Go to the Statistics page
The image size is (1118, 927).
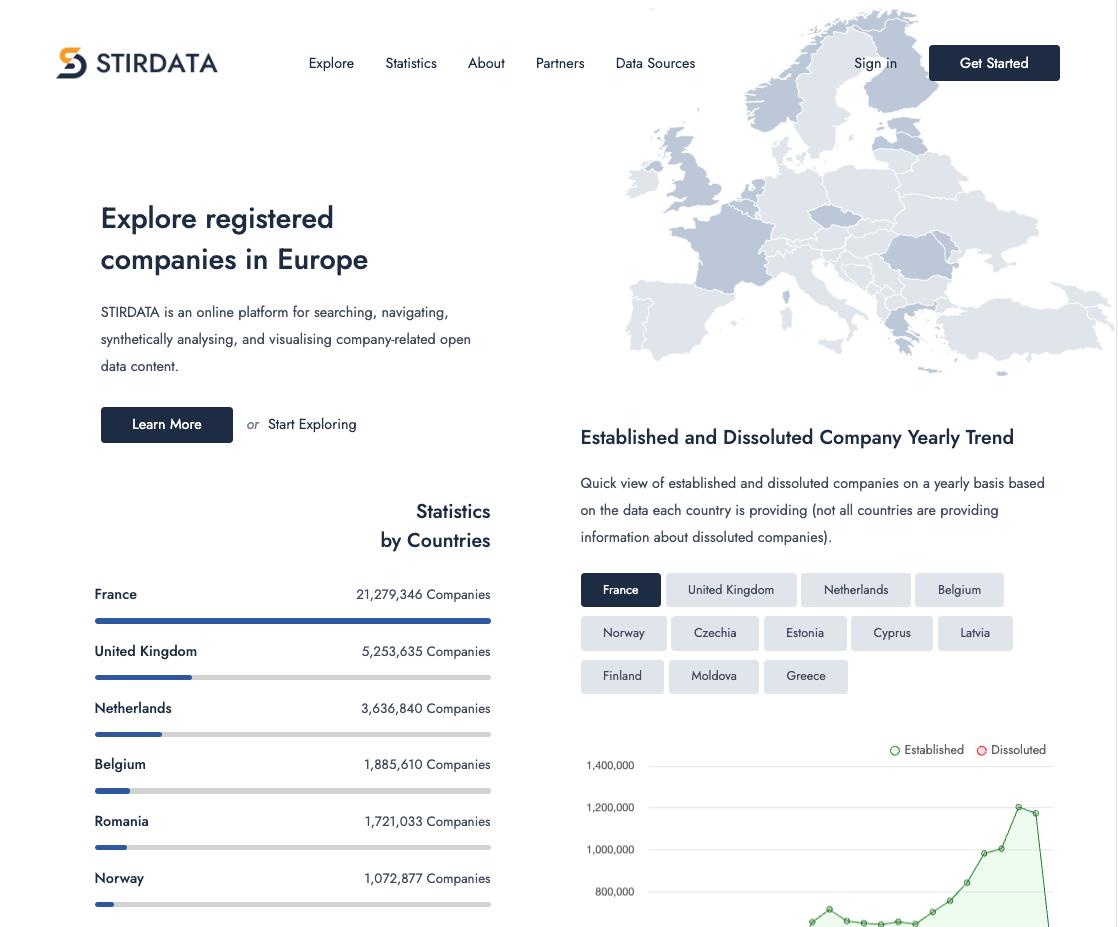[x=411, y=63]
